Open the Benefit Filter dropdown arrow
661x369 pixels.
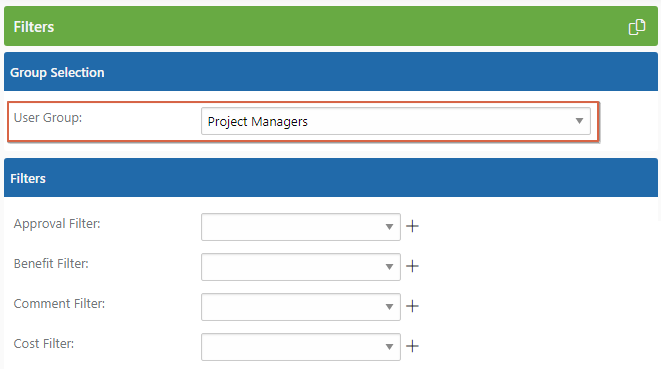tap(389, 267)
